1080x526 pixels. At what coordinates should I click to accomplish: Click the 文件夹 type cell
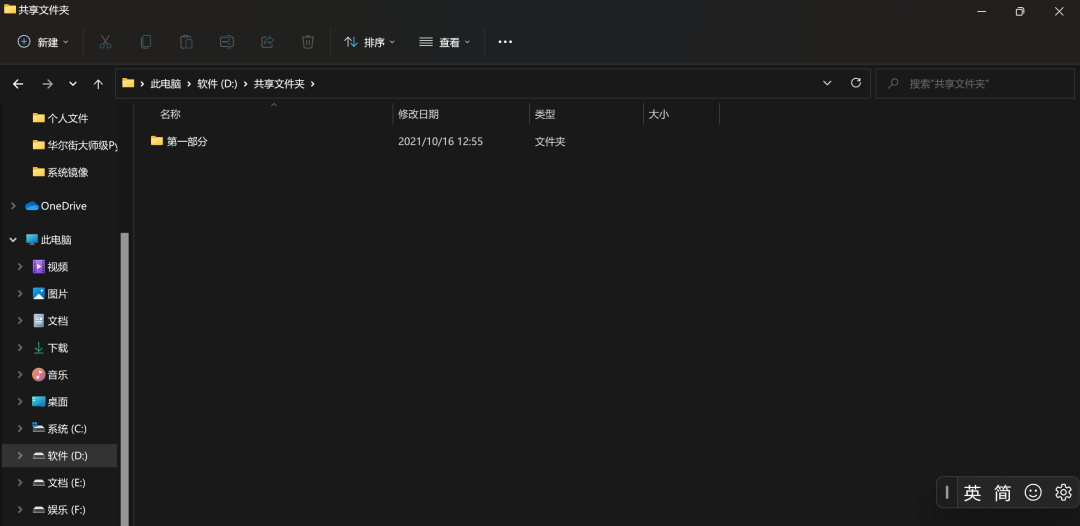point(550,141)
